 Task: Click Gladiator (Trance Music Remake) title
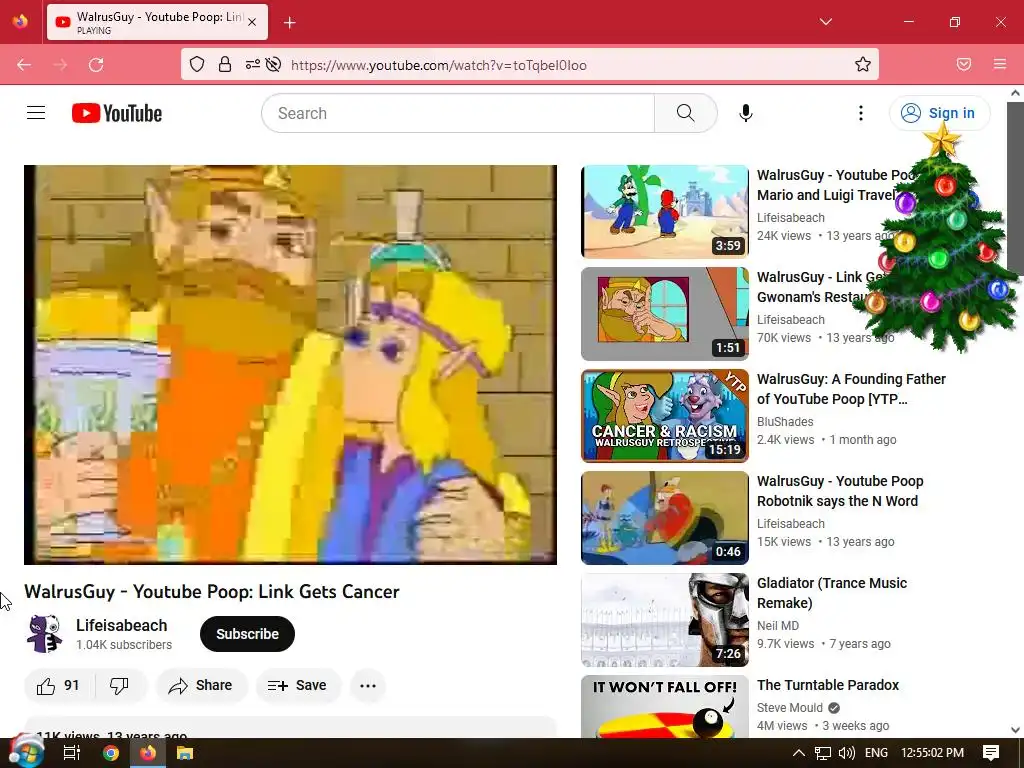832,593
